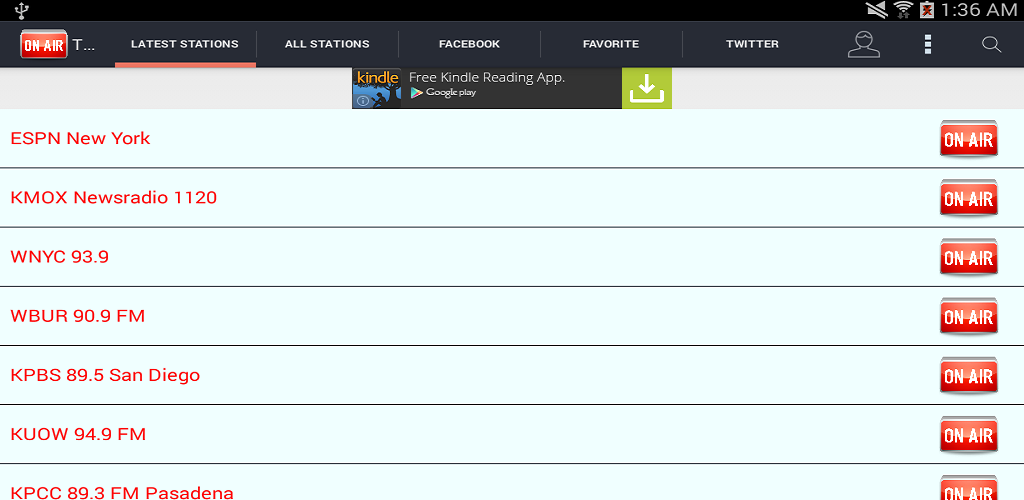The width and height of the screenshot is (1024, 500).
Task: Switch to the Latest Stations tab
Action: [185, 44]
